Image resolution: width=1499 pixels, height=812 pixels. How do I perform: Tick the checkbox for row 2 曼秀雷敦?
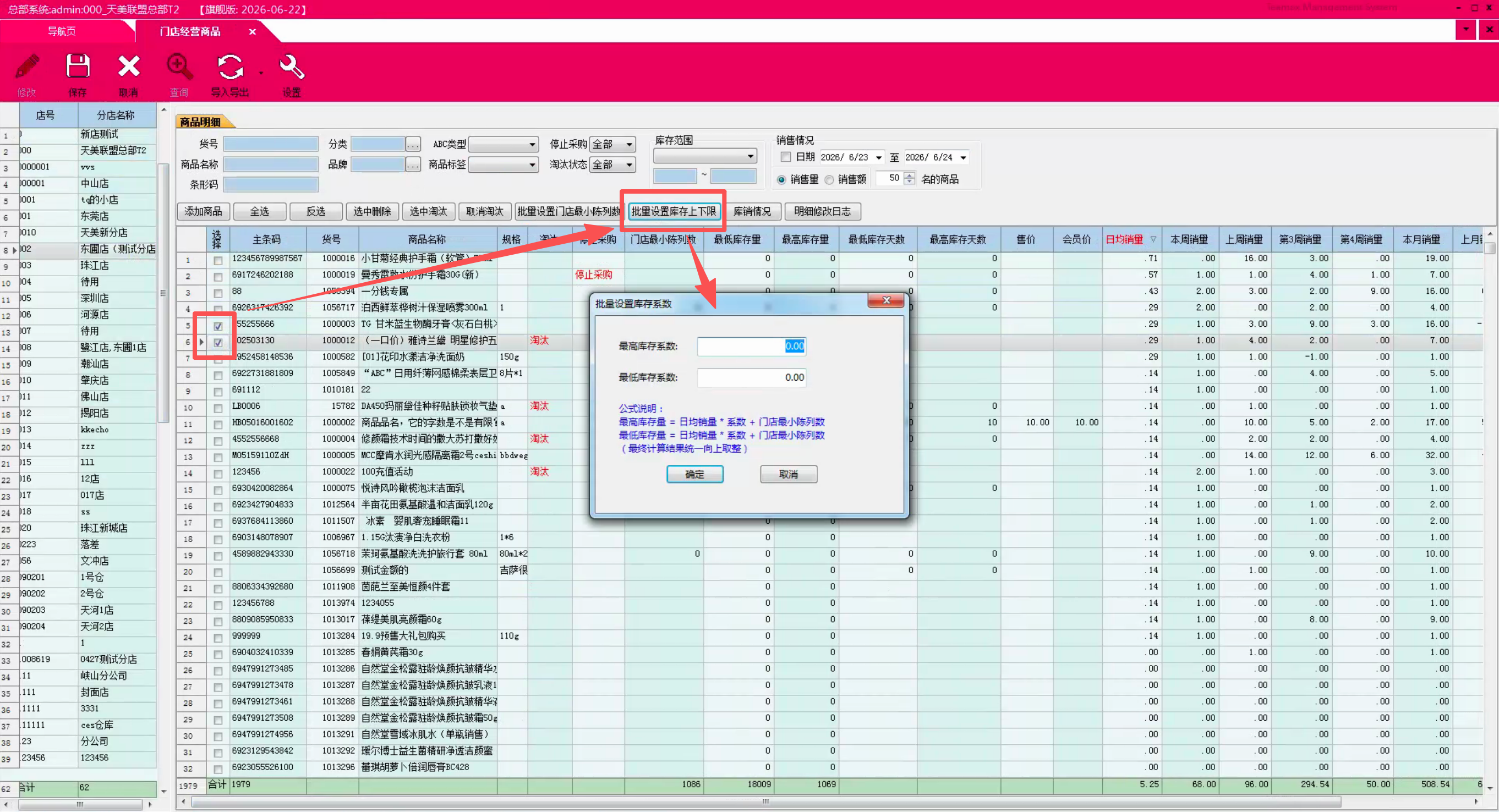coord(217,277)
